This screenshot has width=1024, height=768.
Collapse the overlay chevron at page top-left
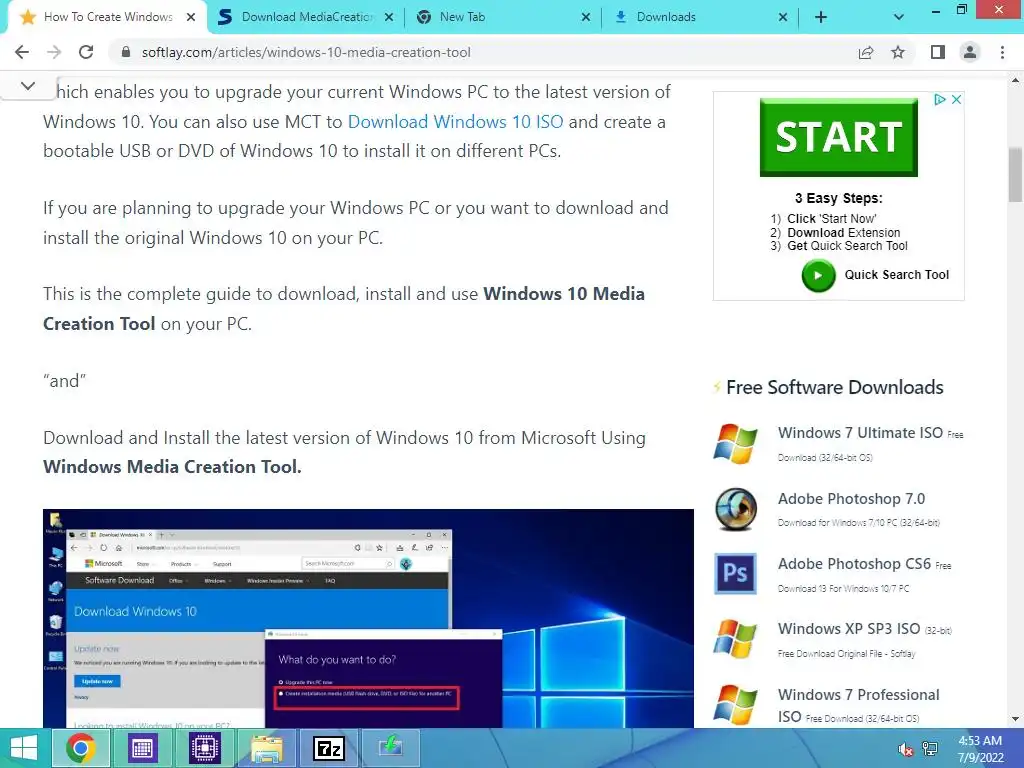coord(27,86)
